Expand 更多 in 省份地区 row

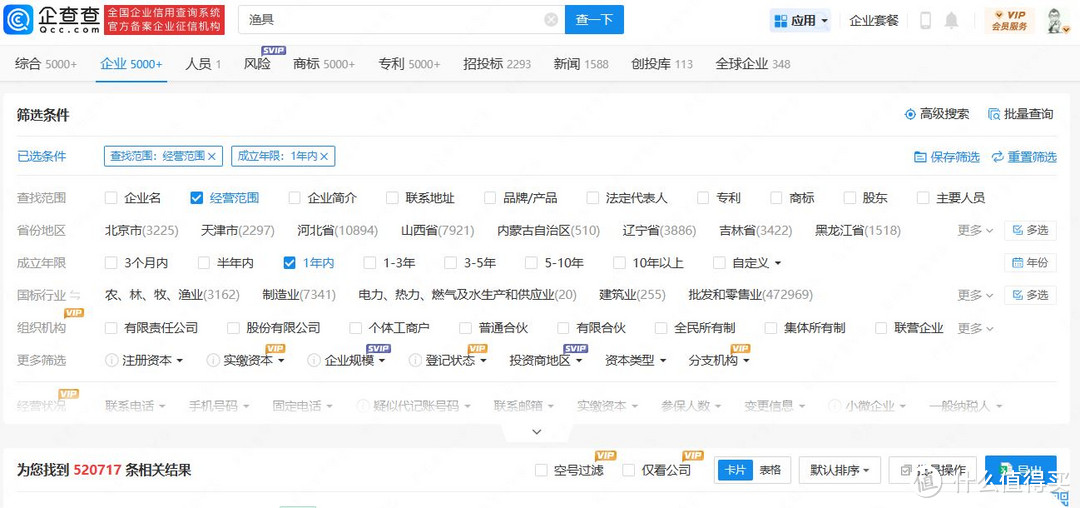pos(975,231)
